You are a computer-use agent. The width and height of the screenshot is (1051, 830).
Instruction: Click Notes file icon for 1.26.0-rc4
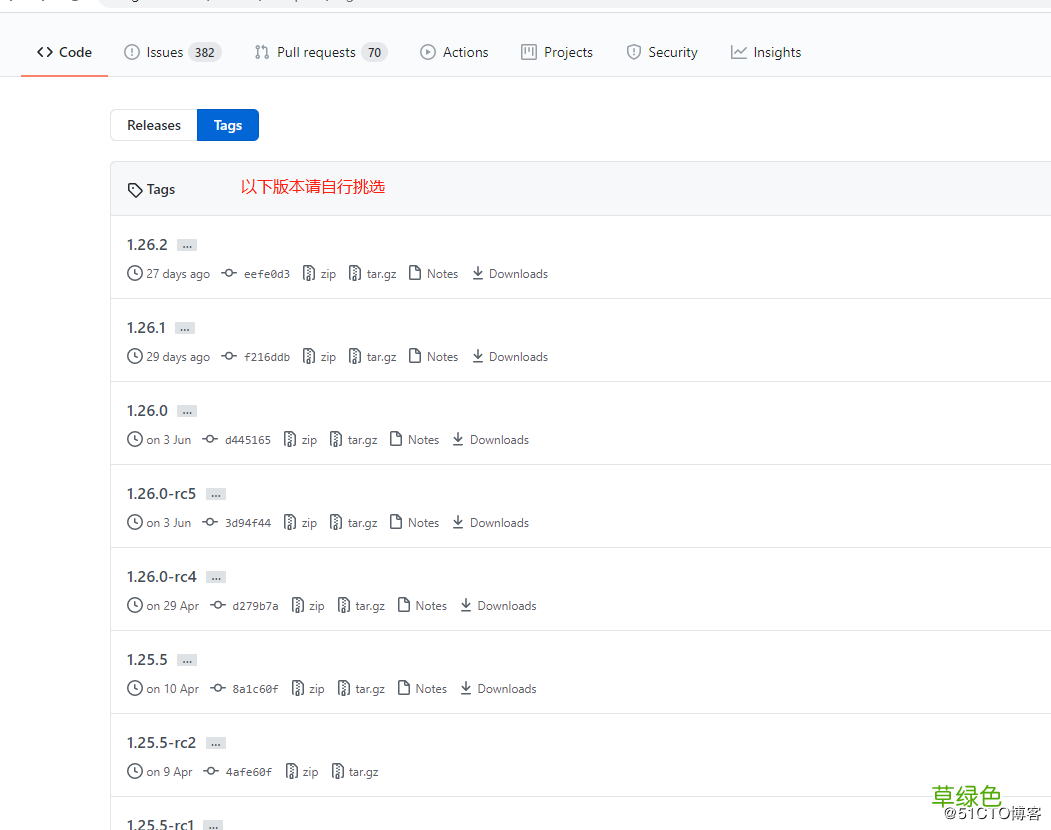click(404, 606)
